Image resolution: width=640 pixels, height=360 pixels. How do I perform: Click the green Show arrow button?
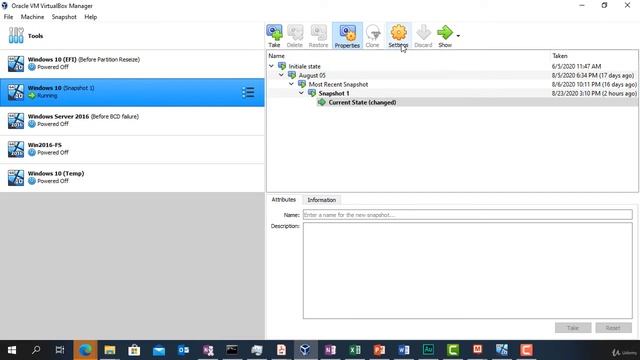(445, 36)
